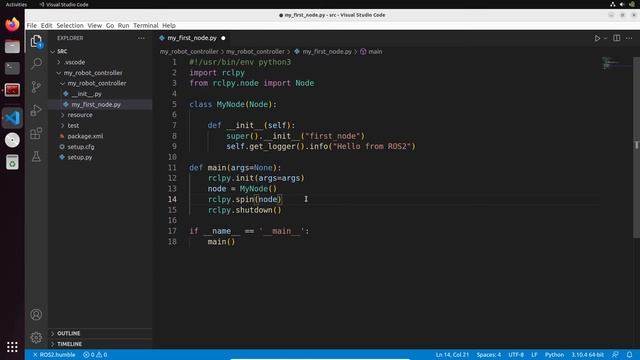Expand the resource folder
This screenshot has height=360, width=640.
pos(100,115)
